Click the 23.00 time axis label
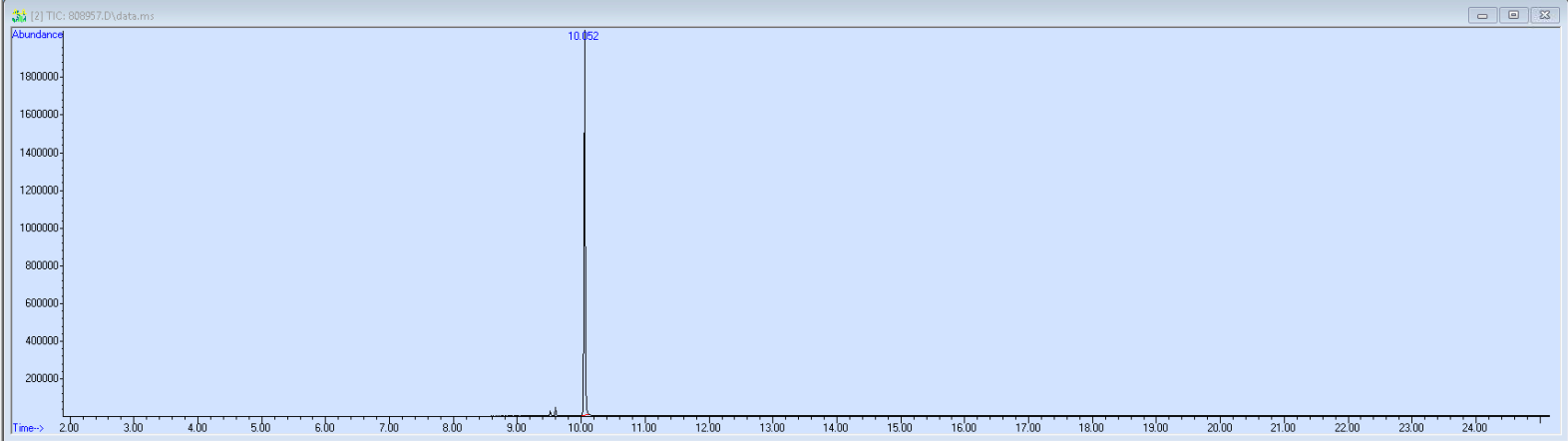This screenshot has width=1568, height=441. [x=1410, y=428]
